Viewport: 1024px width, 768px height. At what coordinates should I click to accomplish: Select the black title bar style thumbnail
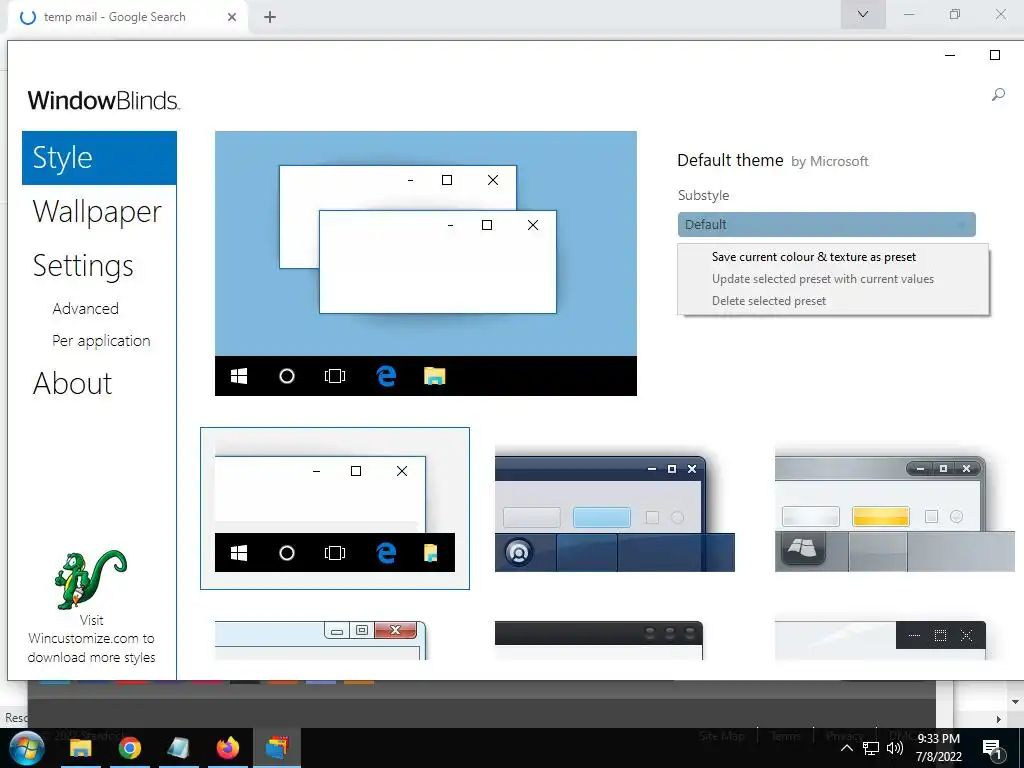599,640
